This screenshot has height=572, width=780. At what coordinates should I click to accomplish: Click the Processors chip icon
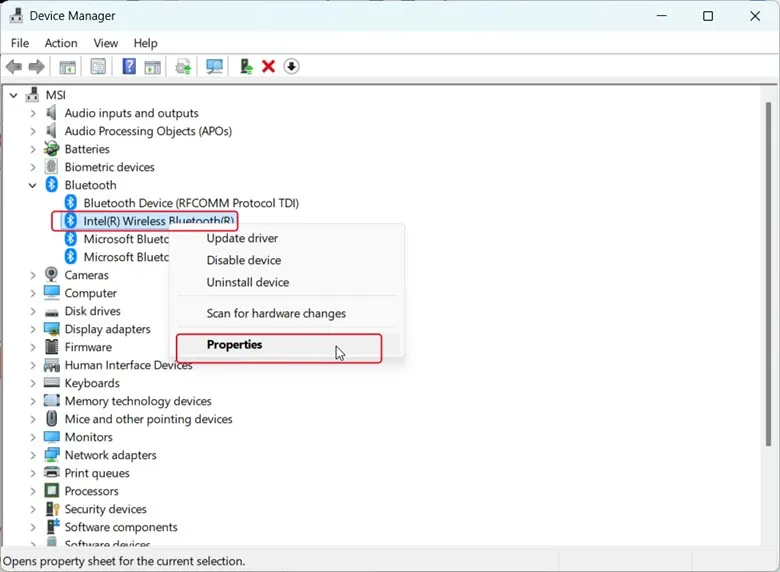click(51, 490)
